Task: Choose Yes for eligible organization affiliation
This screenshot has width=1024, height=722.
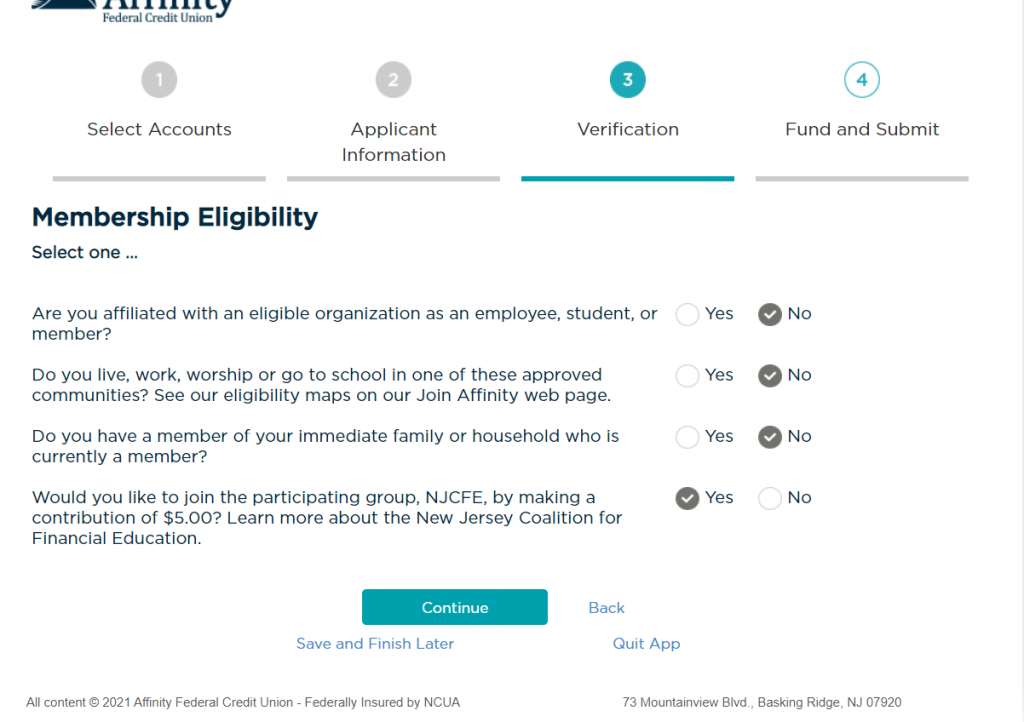Action: coord(687,314)
